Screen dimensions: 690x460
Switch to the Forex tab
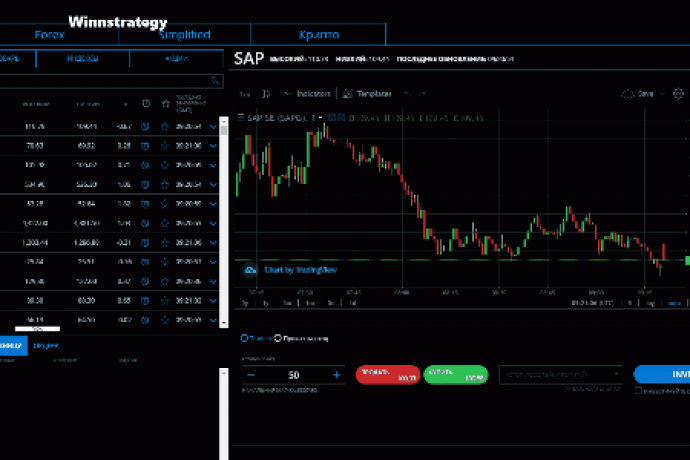(x=49, y=35)
